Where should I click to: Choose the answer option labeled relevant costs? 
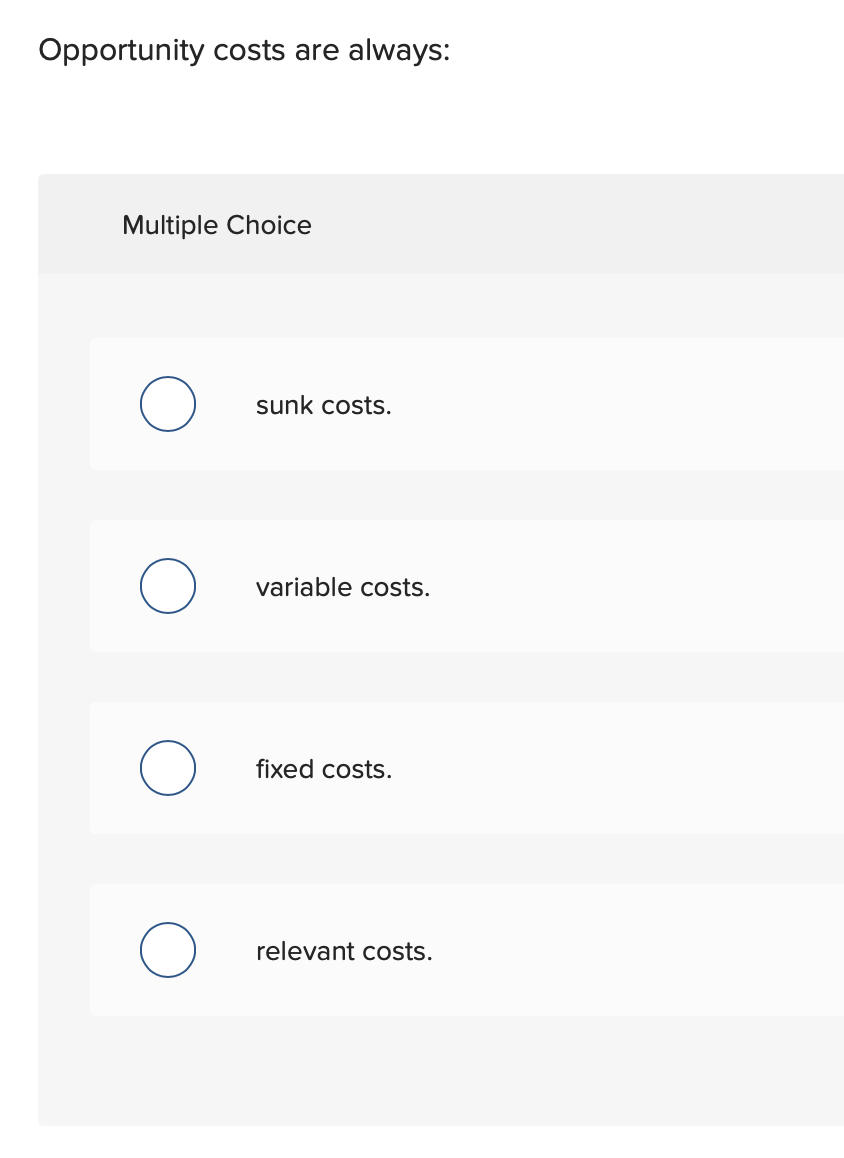[x=400, y=950]
